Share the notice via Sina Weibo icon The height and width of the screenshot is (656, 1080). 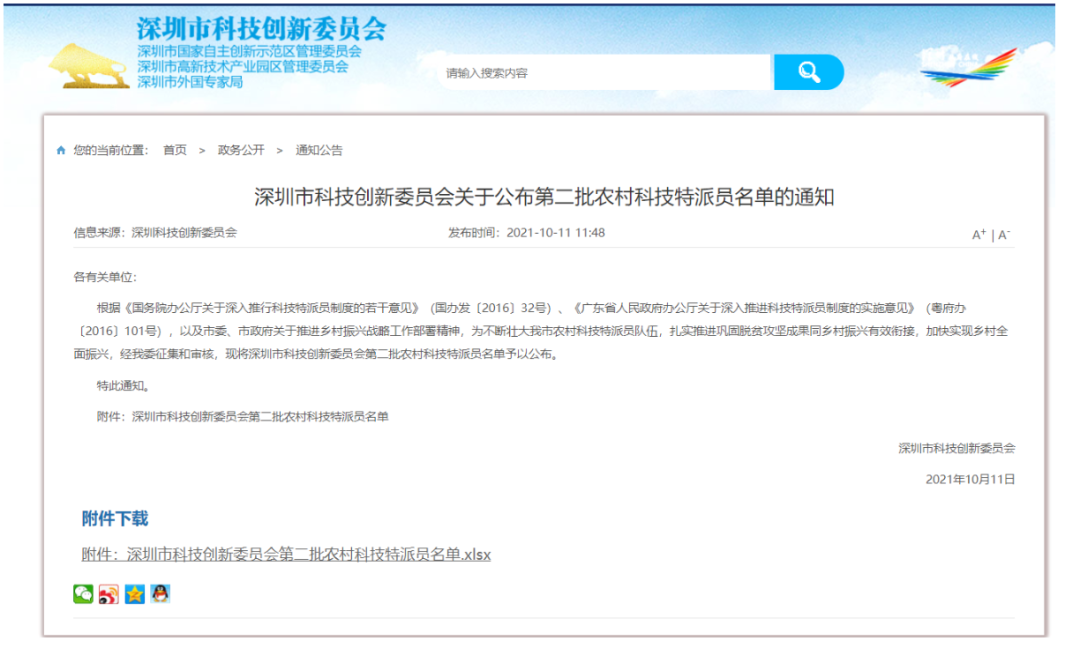(108, 594)
